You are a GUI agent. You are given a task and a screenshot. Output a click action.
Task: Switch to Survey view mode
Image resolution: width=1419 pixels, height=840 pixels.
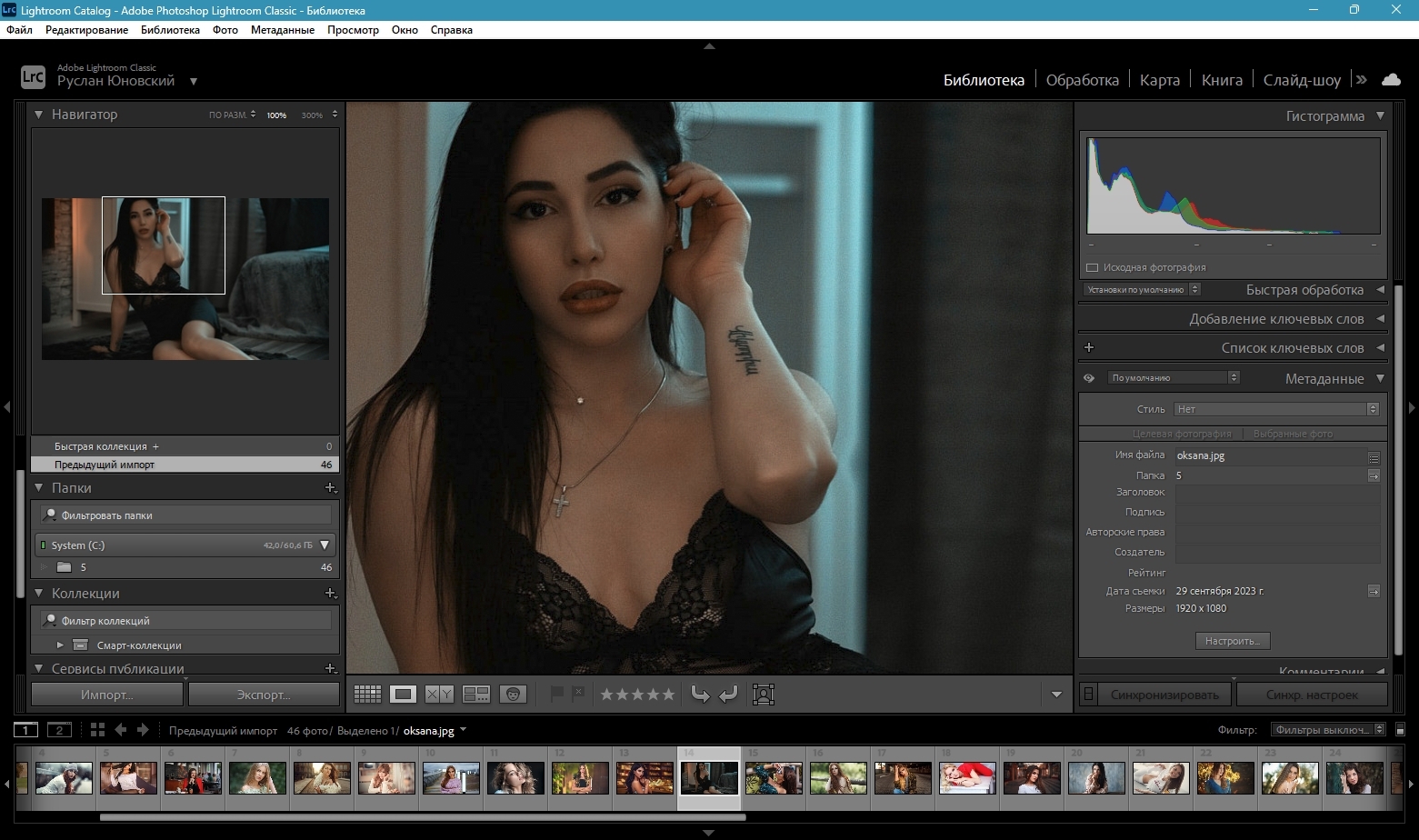click(476, 695)
